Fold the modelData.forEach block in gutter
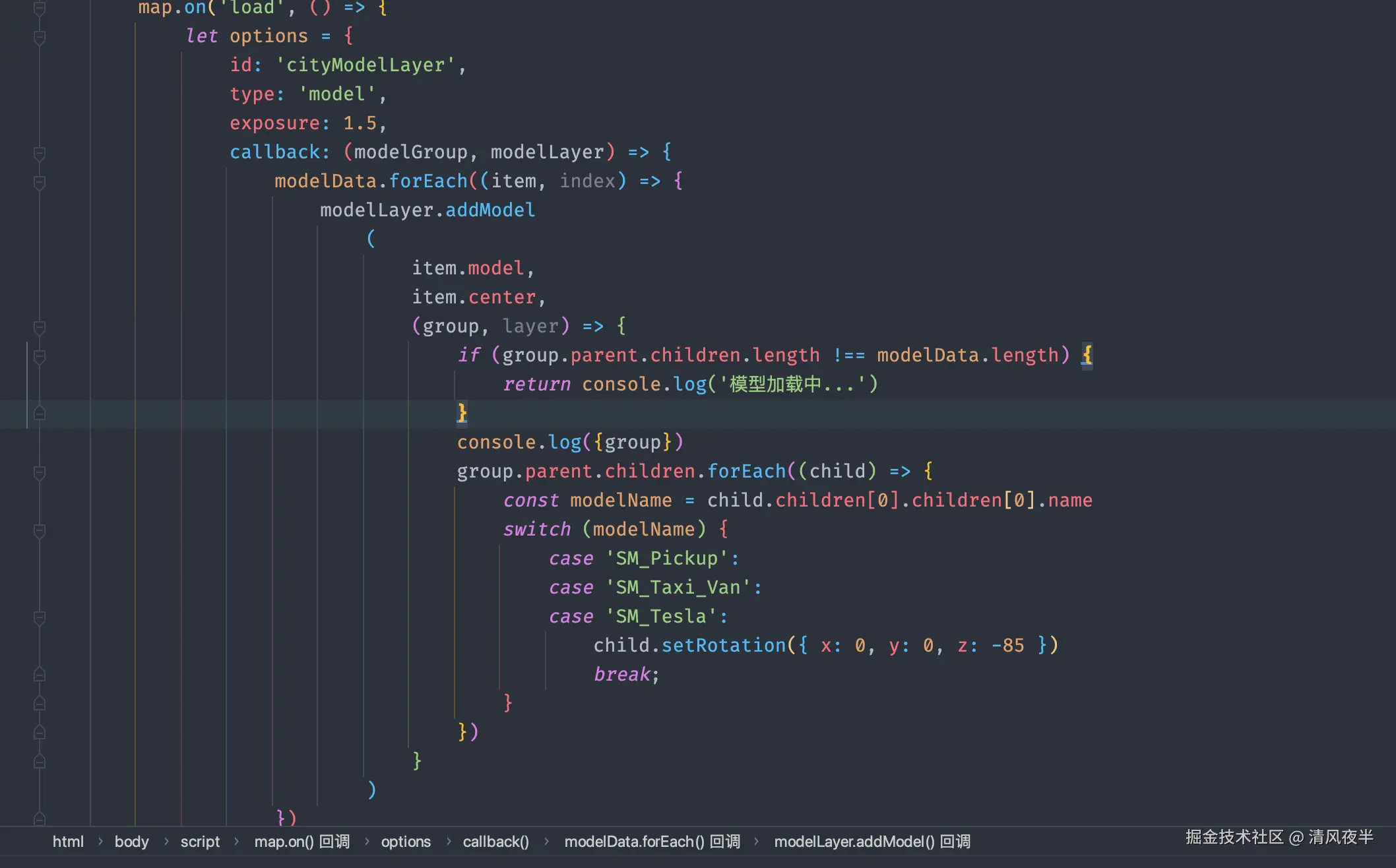 click(40, 183)
